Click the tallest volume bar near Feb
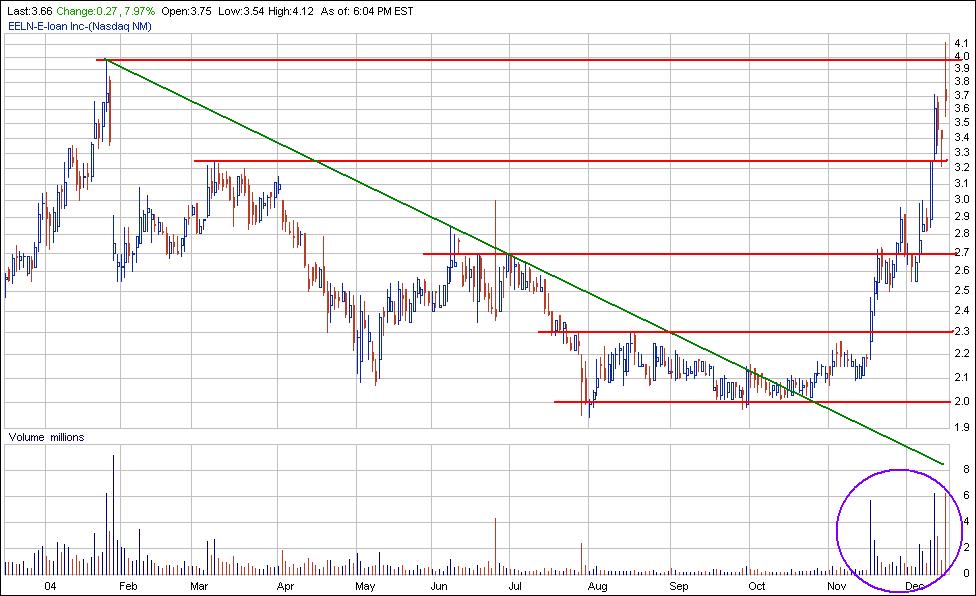The height and width of the screenshot is (596, 976). click(113, 515)
